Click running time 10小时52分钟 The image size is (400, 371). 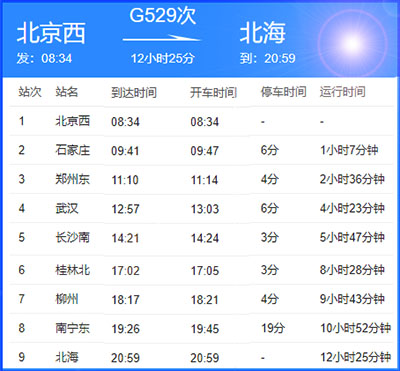(355, 328)
